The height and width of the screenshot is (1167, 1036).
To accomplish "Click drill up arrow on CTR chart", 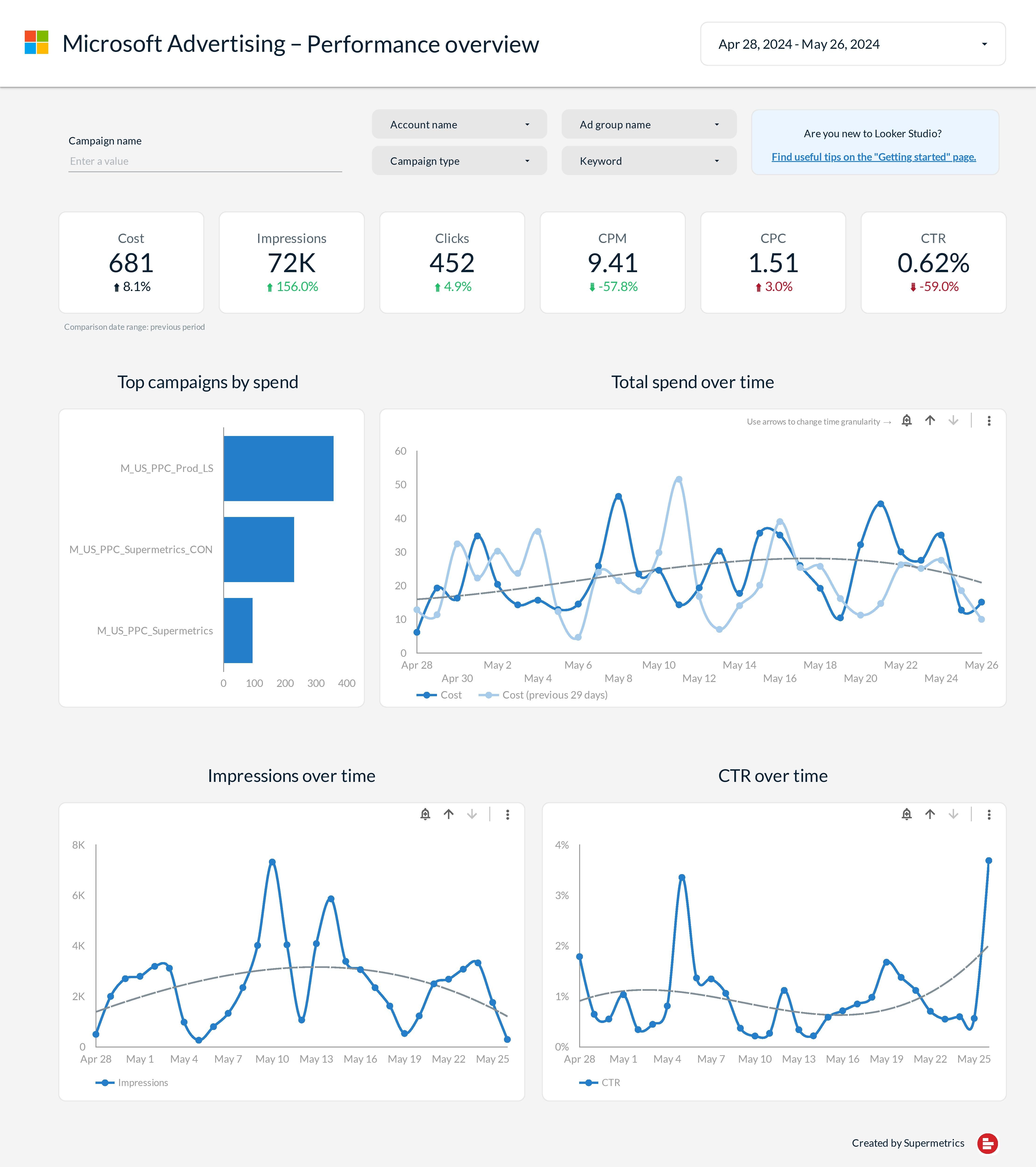I will point(930,814).
